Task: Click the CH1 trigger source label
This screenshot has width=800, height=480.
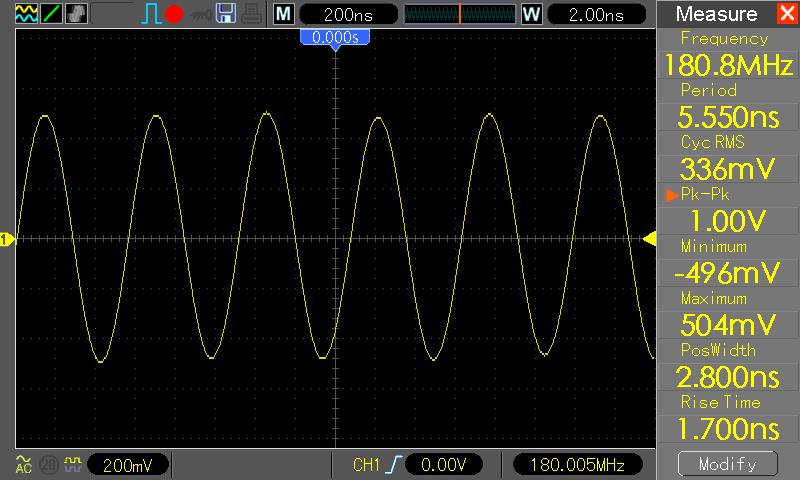Action: click(x=366, y=465)
